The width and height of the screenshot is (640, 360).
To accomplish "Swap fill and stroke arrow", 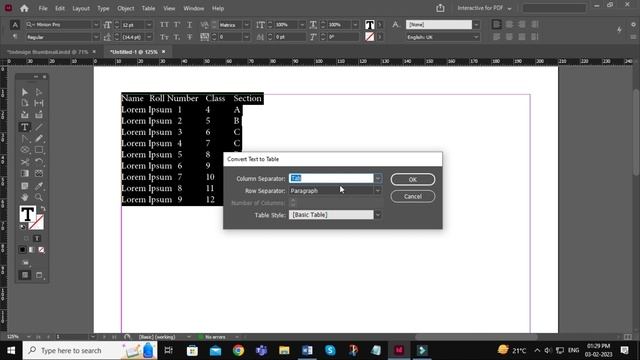I will click(43, 209).
